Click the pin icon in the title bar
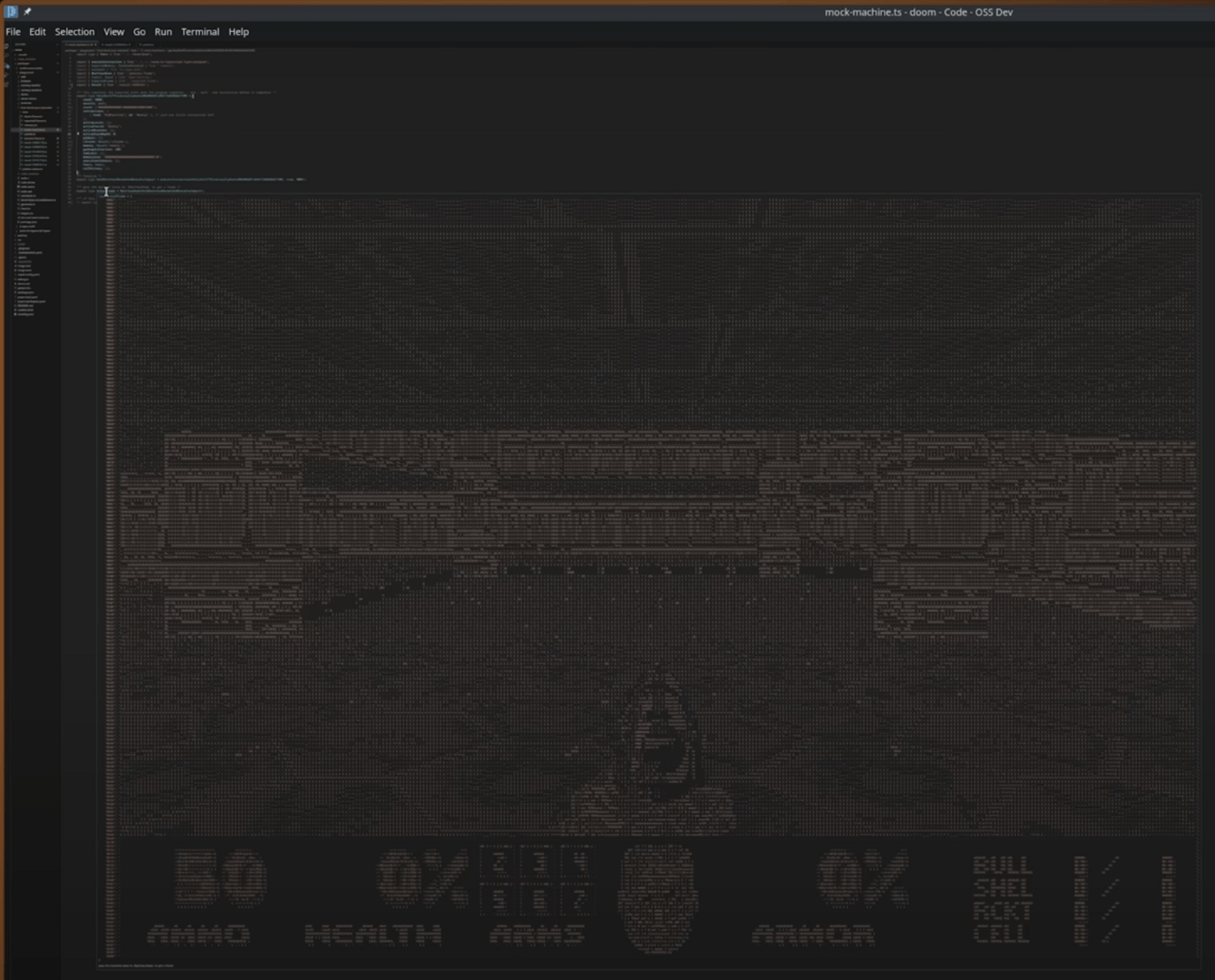 tap(28, 12)
